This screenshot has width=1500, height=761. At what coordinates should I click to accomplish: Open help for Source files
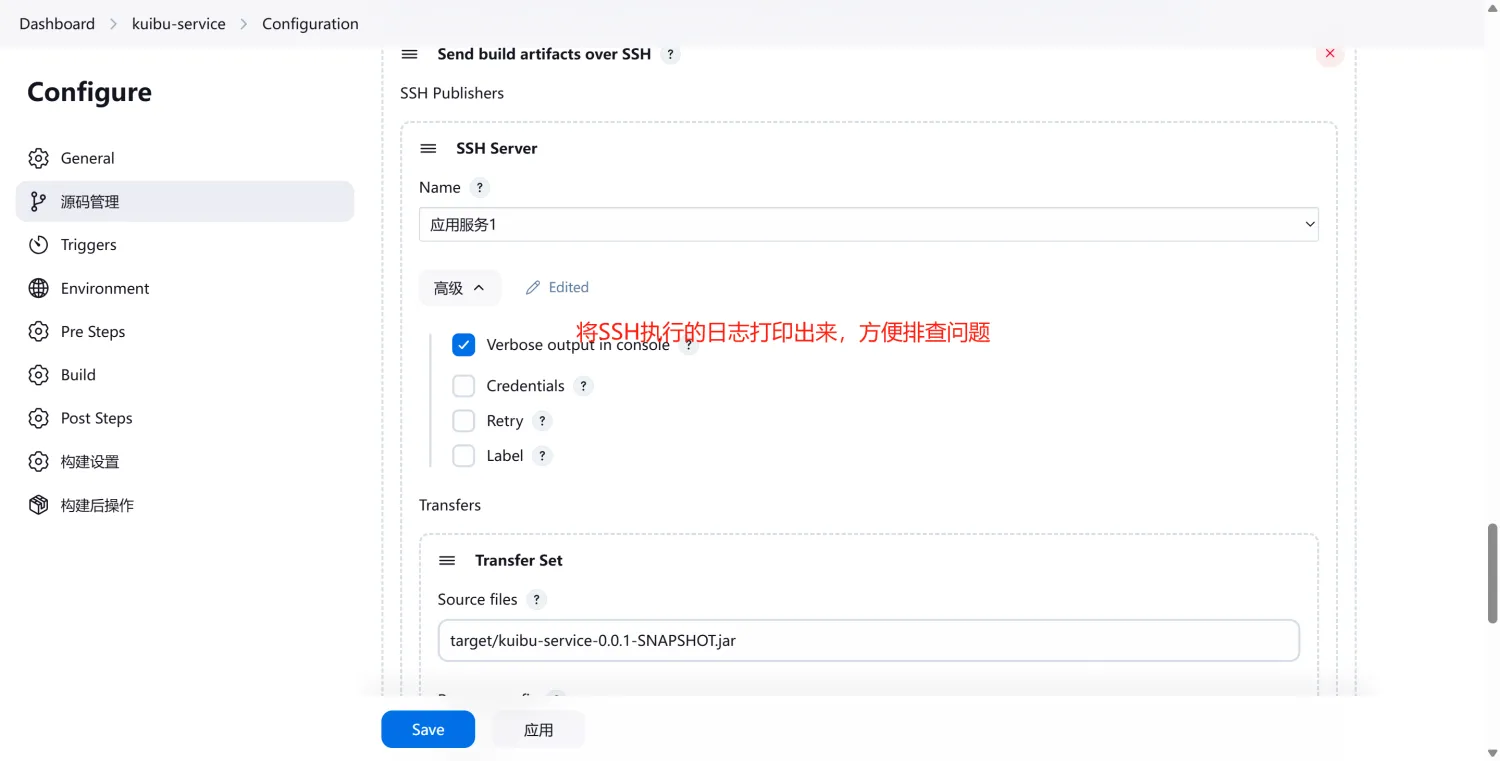[537, 600]
